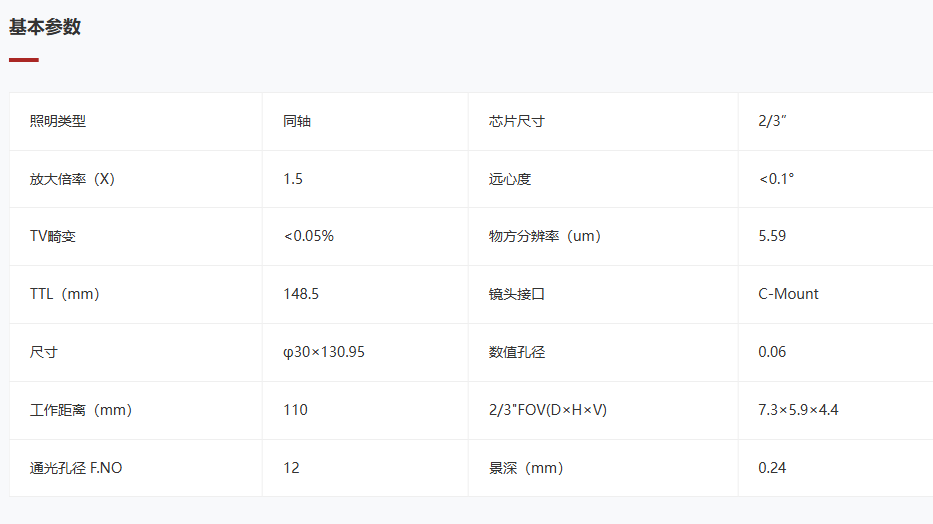
Task: Select the <0.1° telecentricity value
Action: tap(776, 179)
